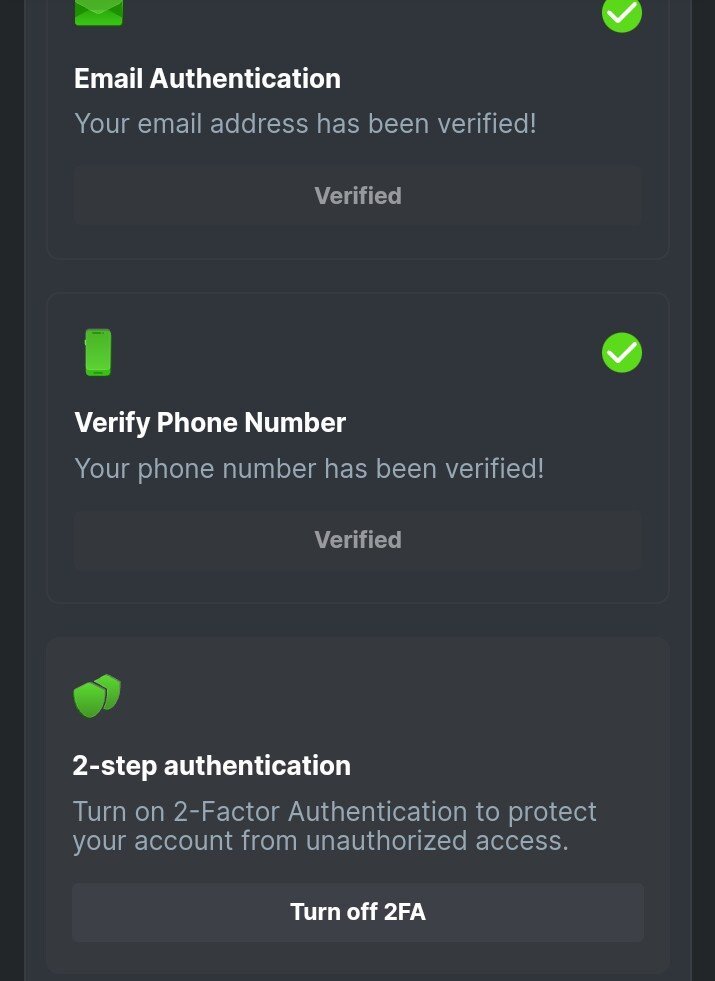The width and height of the screenshot is (715, 981).
Task: Turn off 2FA
Action: 357,912
